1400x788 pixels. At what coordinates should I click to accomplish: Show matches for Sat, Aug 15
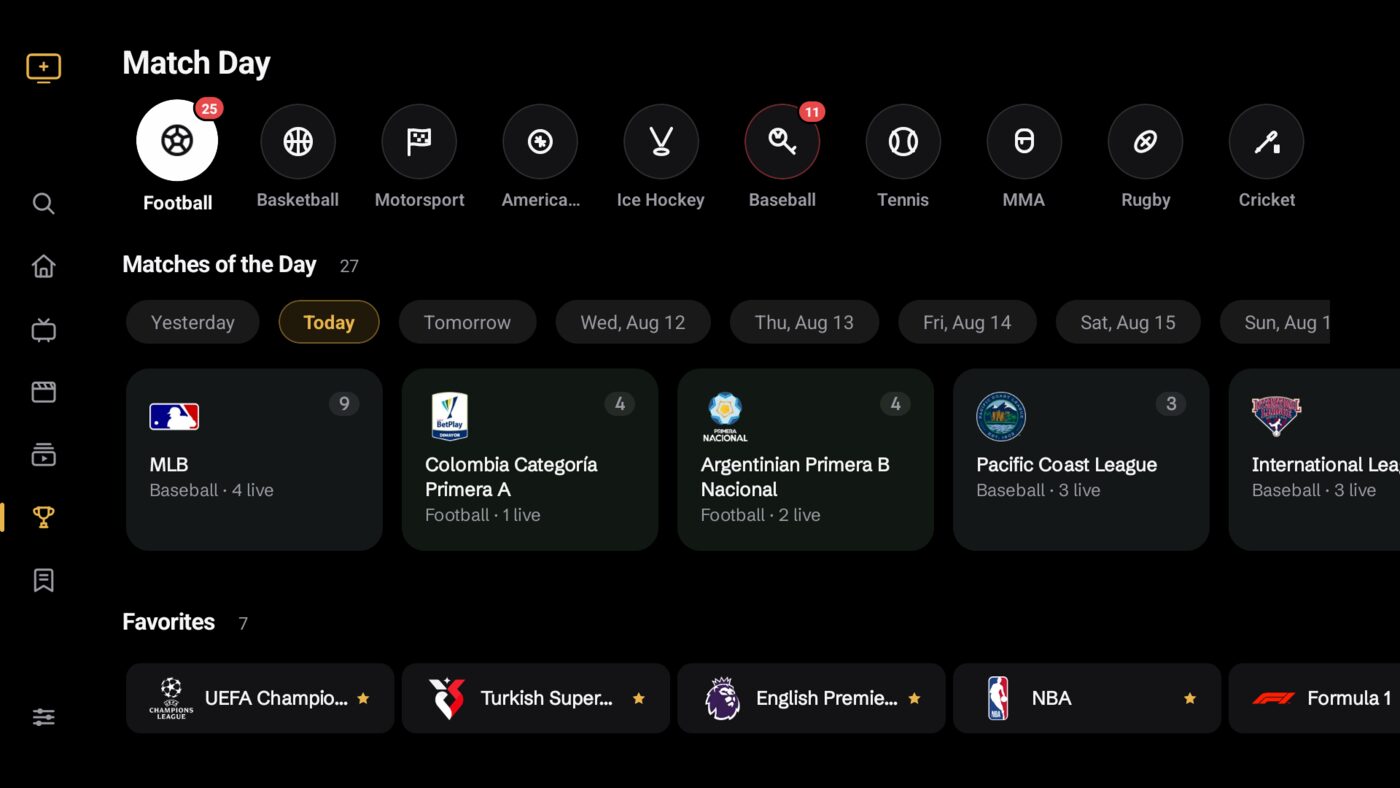tap(1128, 322)
